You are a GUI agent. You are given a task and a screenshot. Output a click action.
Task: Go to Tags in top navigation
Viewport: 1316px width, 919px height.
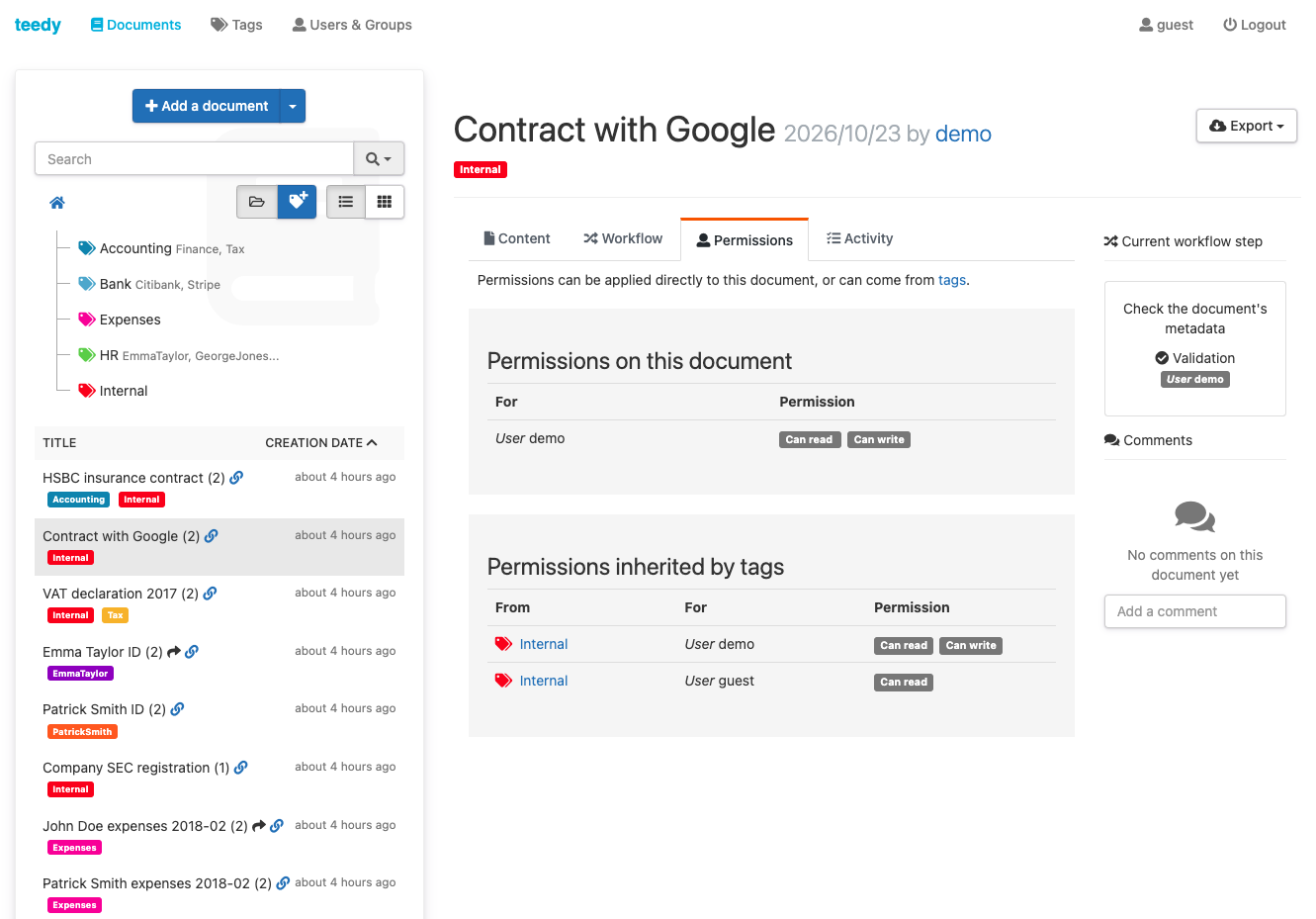click(x=236, y=25)
